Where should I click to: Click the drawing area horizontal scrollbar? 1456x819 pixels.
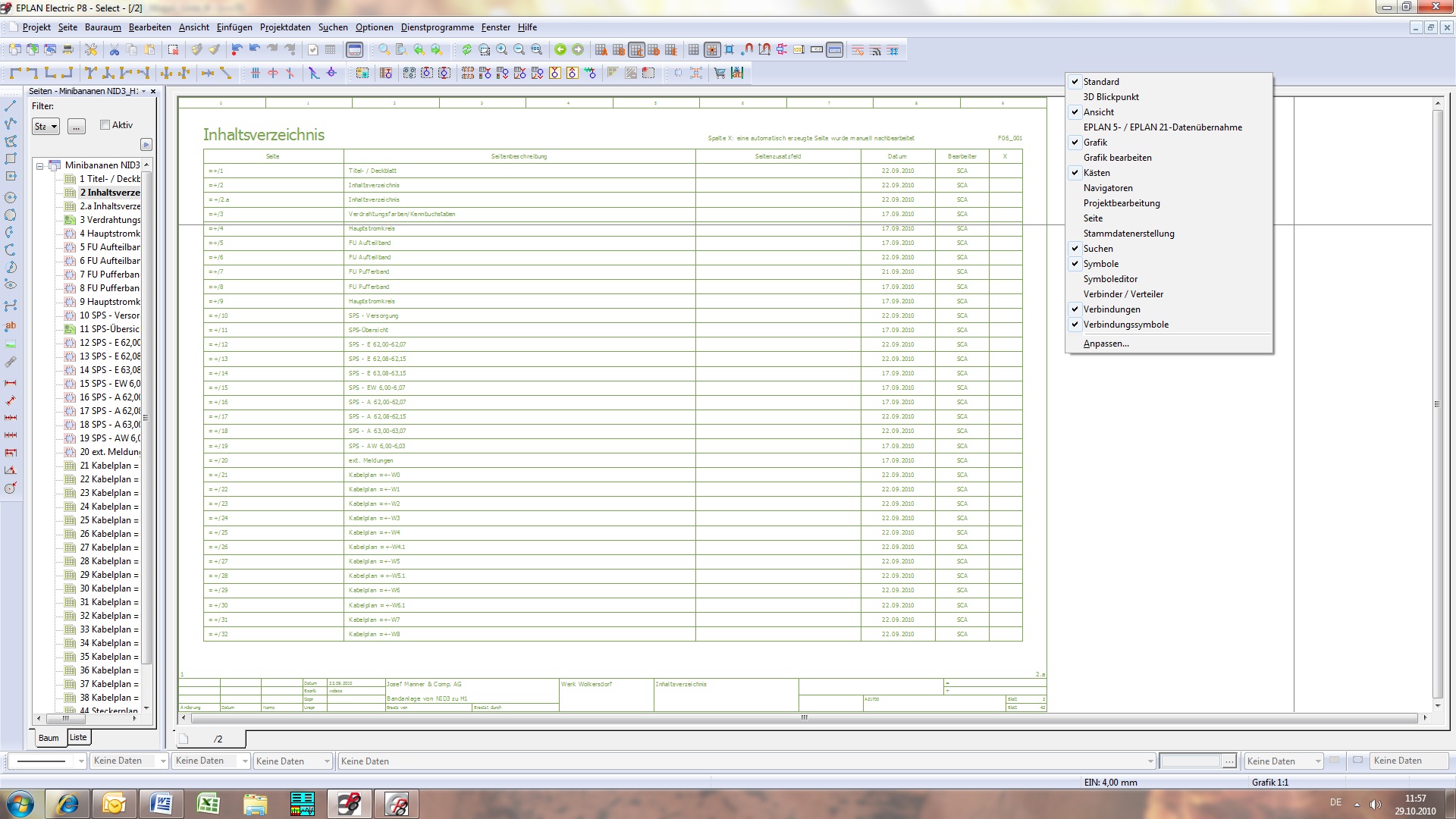click(804, 717)
